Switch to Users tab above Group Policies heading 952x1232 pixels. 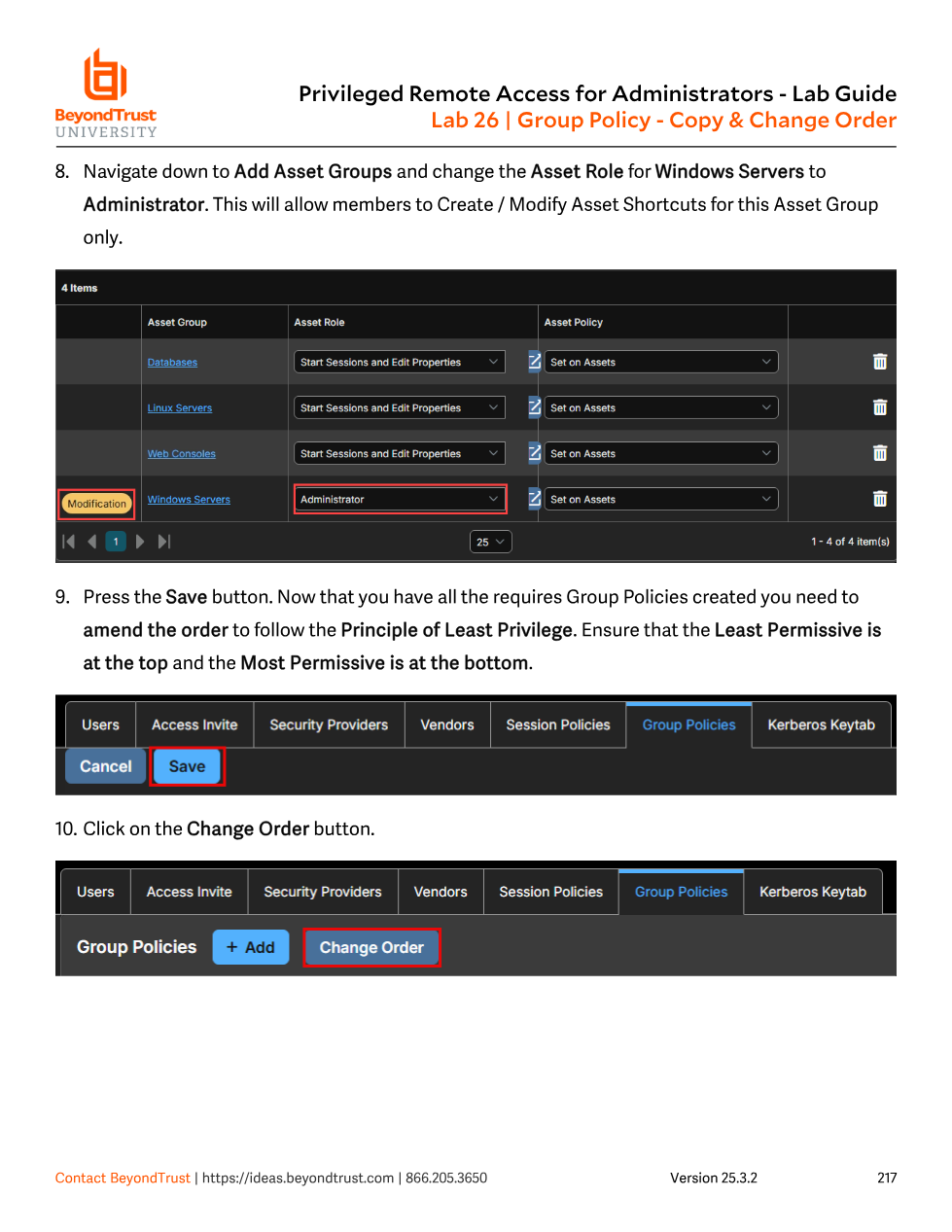click(95, 892)
